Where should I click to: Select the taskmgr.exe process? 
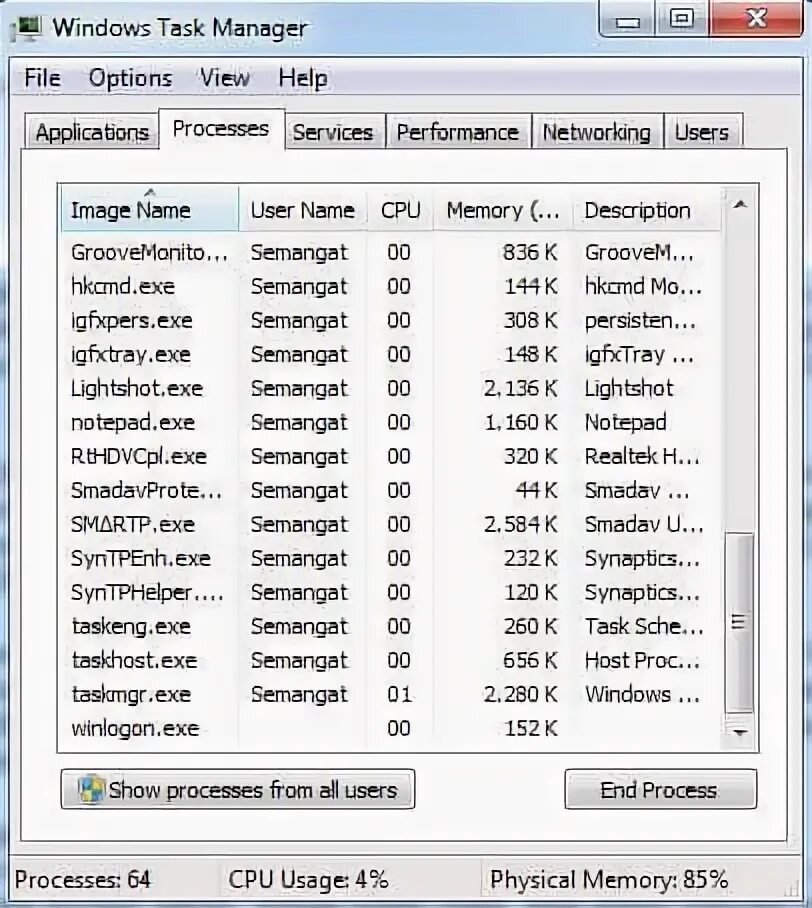click(391, 694)
